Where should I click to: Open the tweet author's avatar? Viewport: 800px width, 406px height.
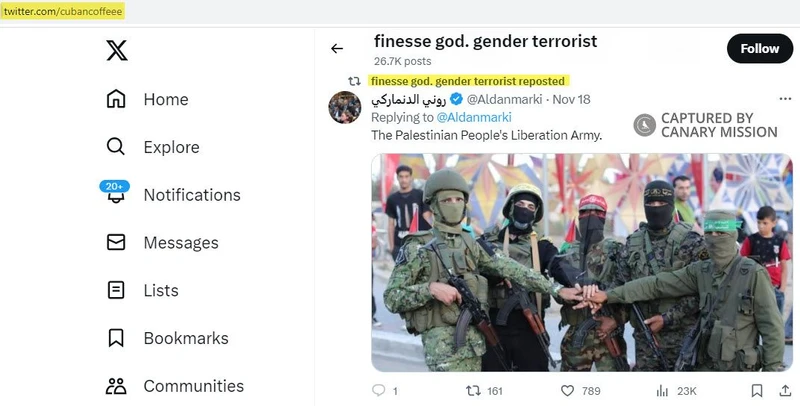345,108
